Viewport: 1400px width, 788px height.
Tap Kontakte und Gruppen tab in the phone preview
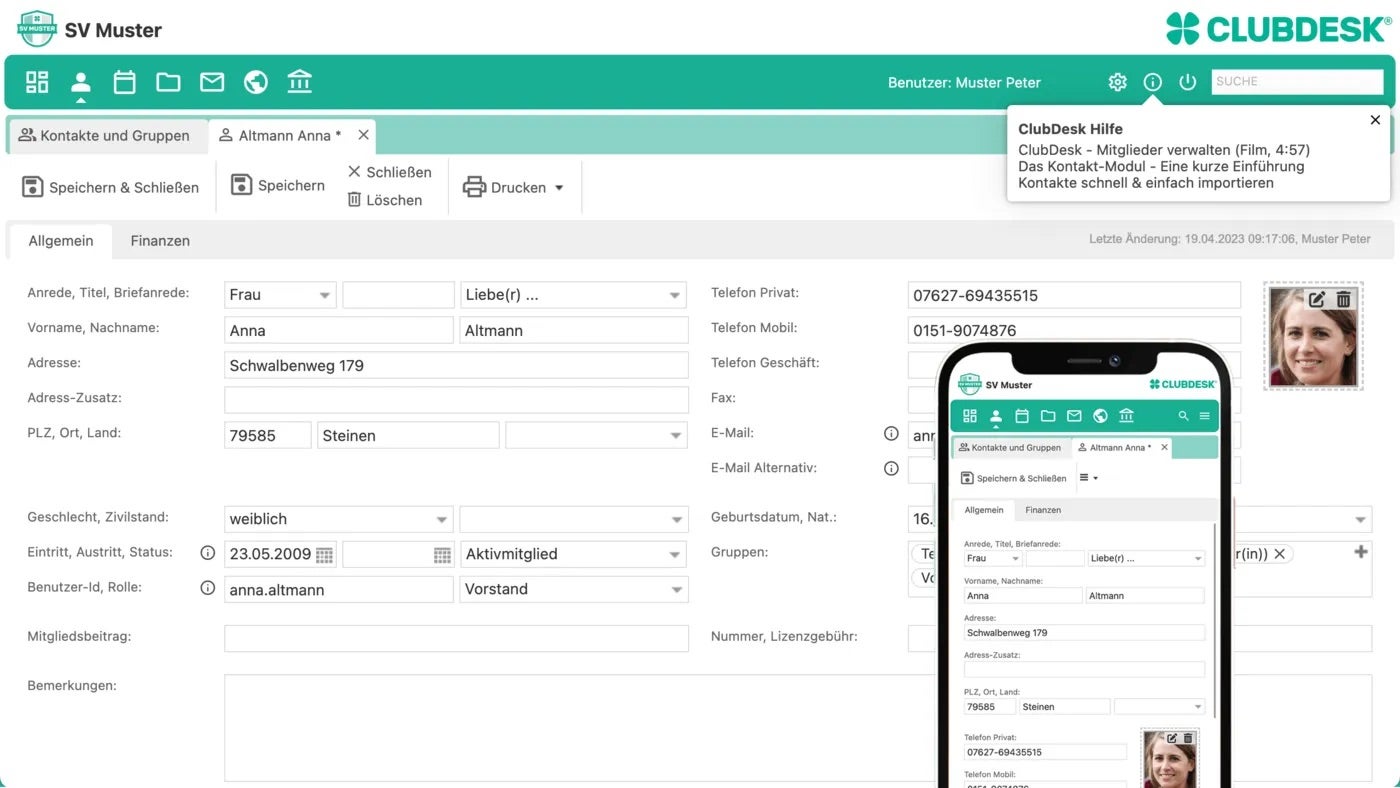point(1010,447)
